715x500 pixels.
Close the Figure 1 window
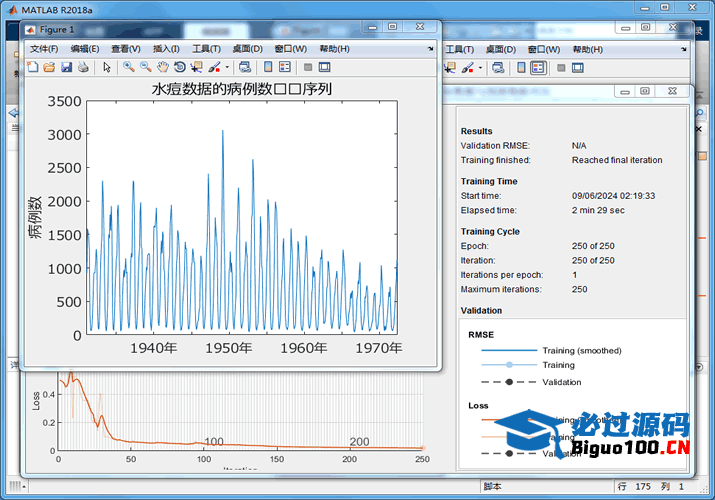click(x=420, y=27)
